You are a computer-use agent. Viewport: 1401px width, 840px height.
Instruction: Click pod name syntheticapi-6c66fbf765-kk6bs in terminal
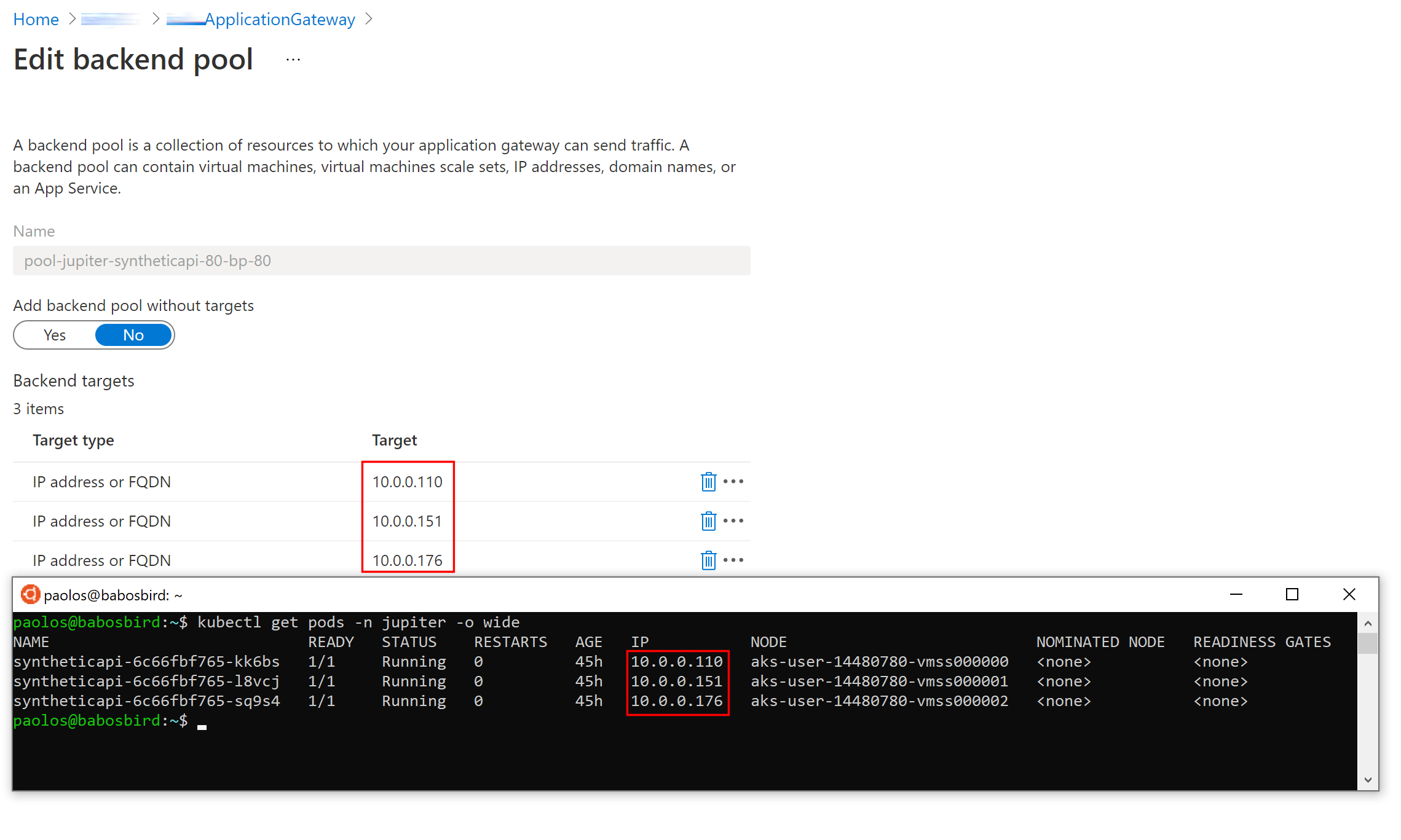point(146,662)
